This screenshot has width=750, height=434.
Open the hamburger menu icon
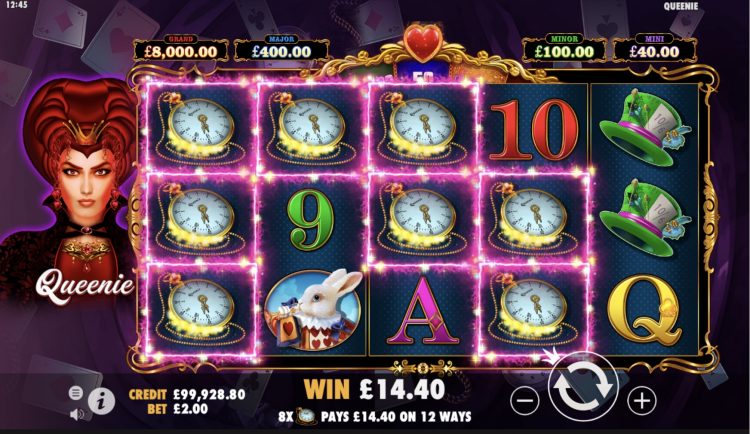pyautogui.click(x=75, y=393)
